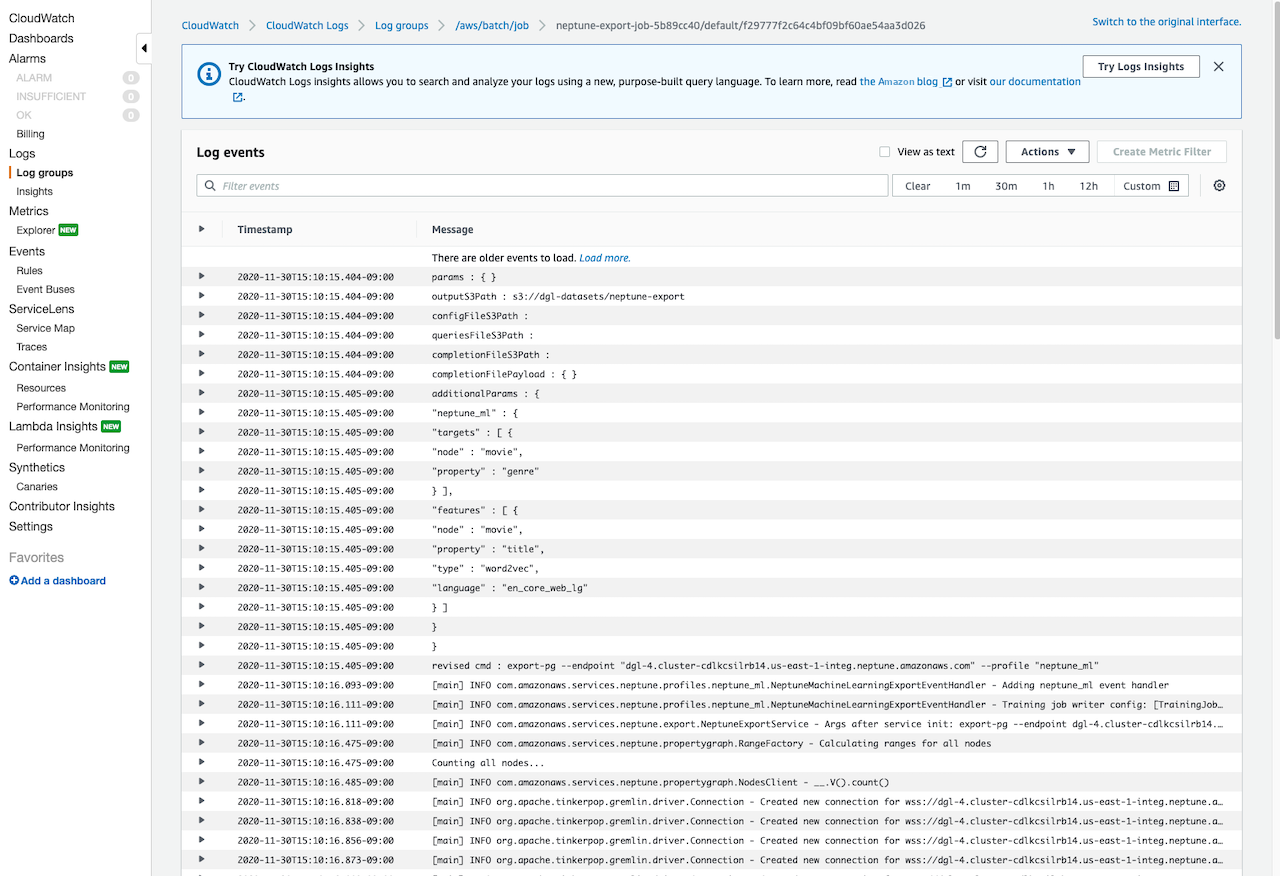Collapse the left navigation sidebar arrow
The width and height of the screenshot is (1280, 876).
(144, 48)
